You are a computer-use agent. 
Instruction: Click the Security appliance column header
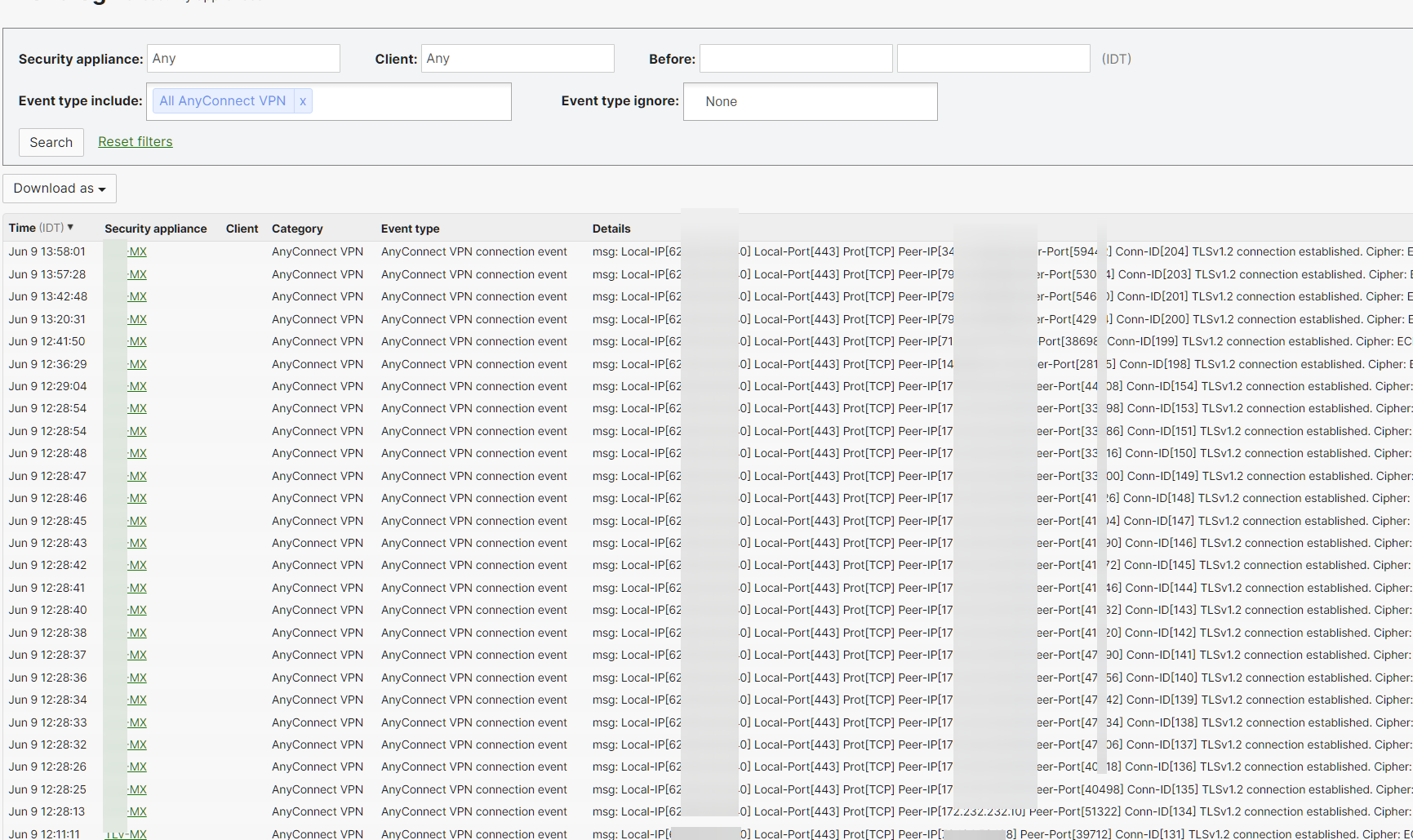tap(155, 228)
